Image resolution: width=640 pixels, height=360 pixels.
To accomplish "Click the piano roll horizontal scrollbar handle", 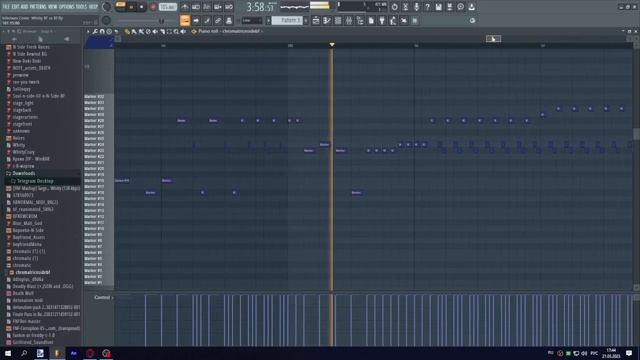I will 493,39.
